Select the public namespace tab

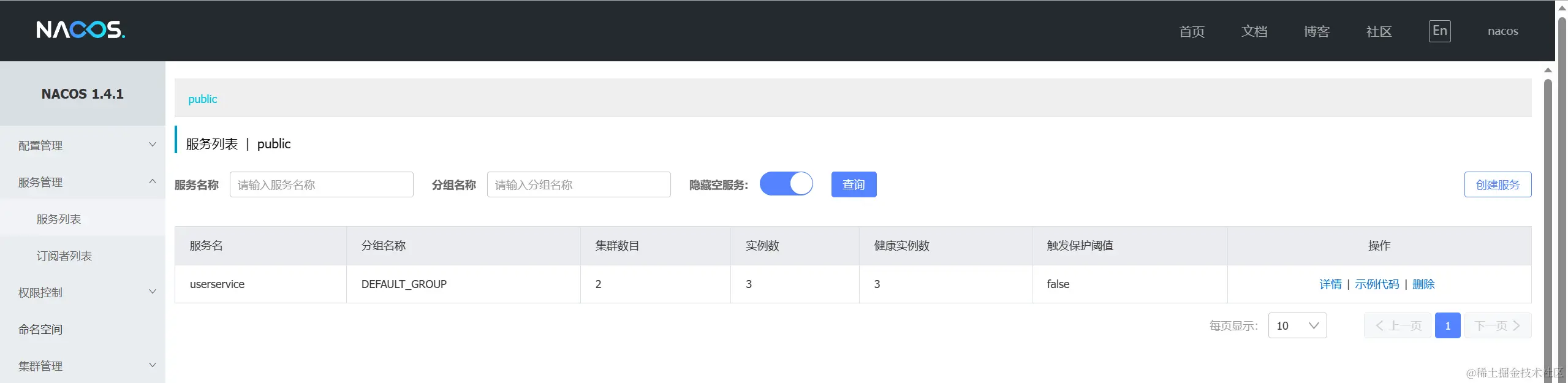(203, 99)
